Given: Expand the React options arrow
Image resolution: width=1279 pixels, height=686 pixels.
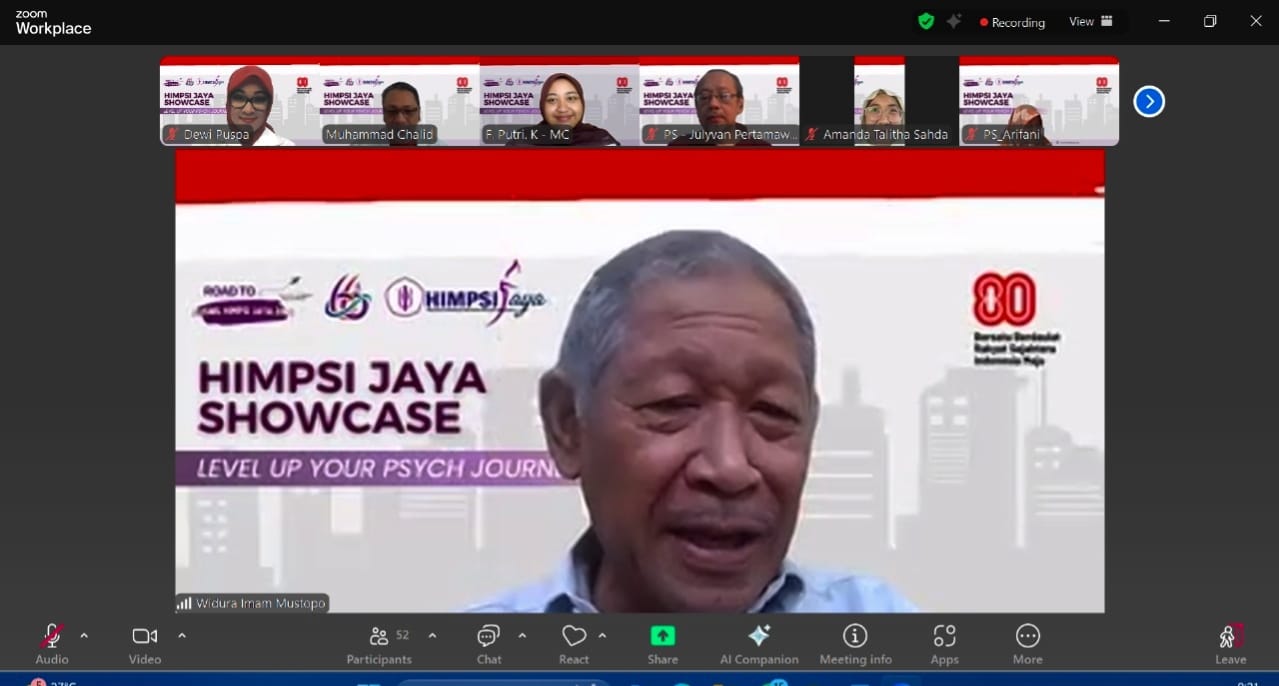Looking at the screenshot, I should (x=602, y=635).
